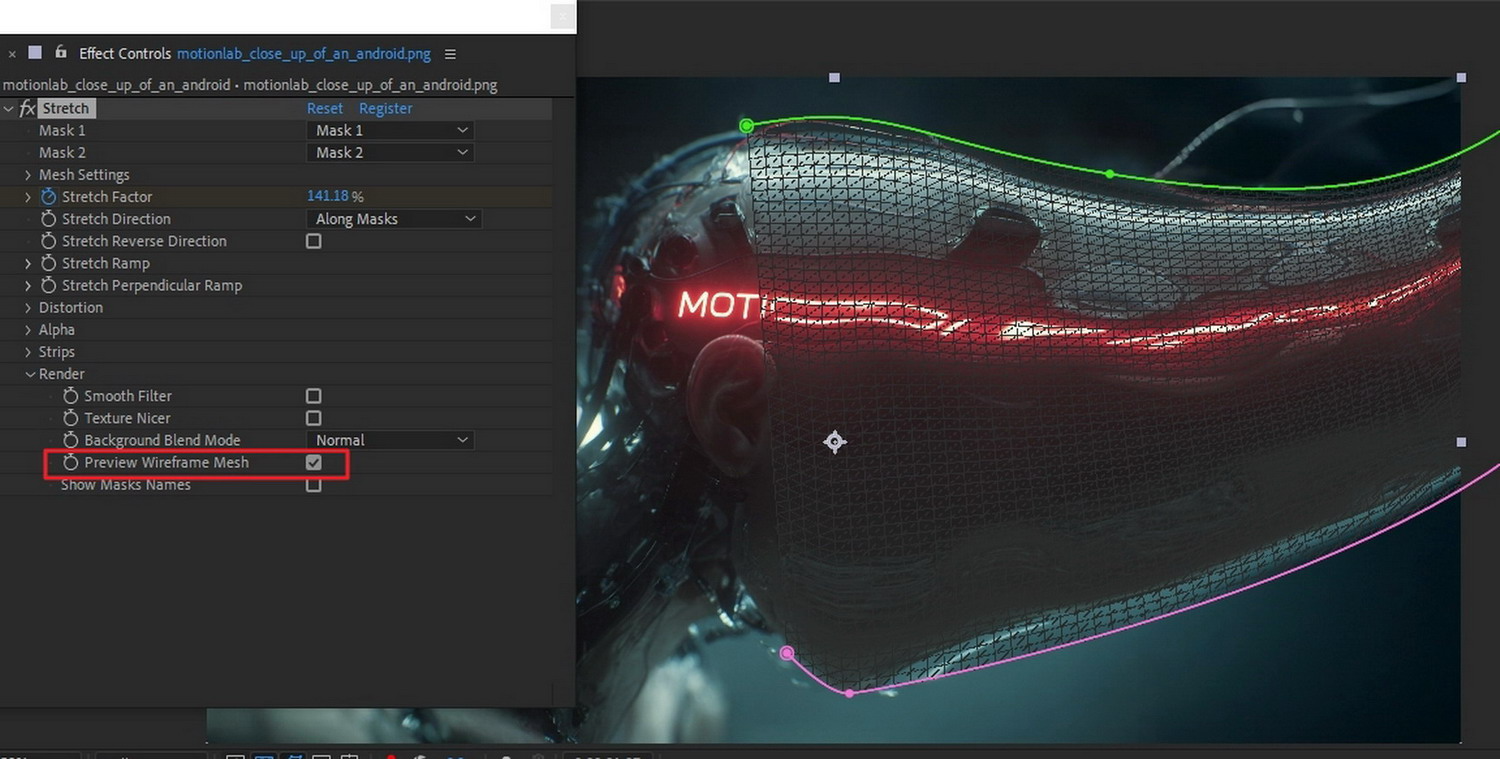Close the Effect Controls panel tab
1500x759 pixels.
point(12,54)
